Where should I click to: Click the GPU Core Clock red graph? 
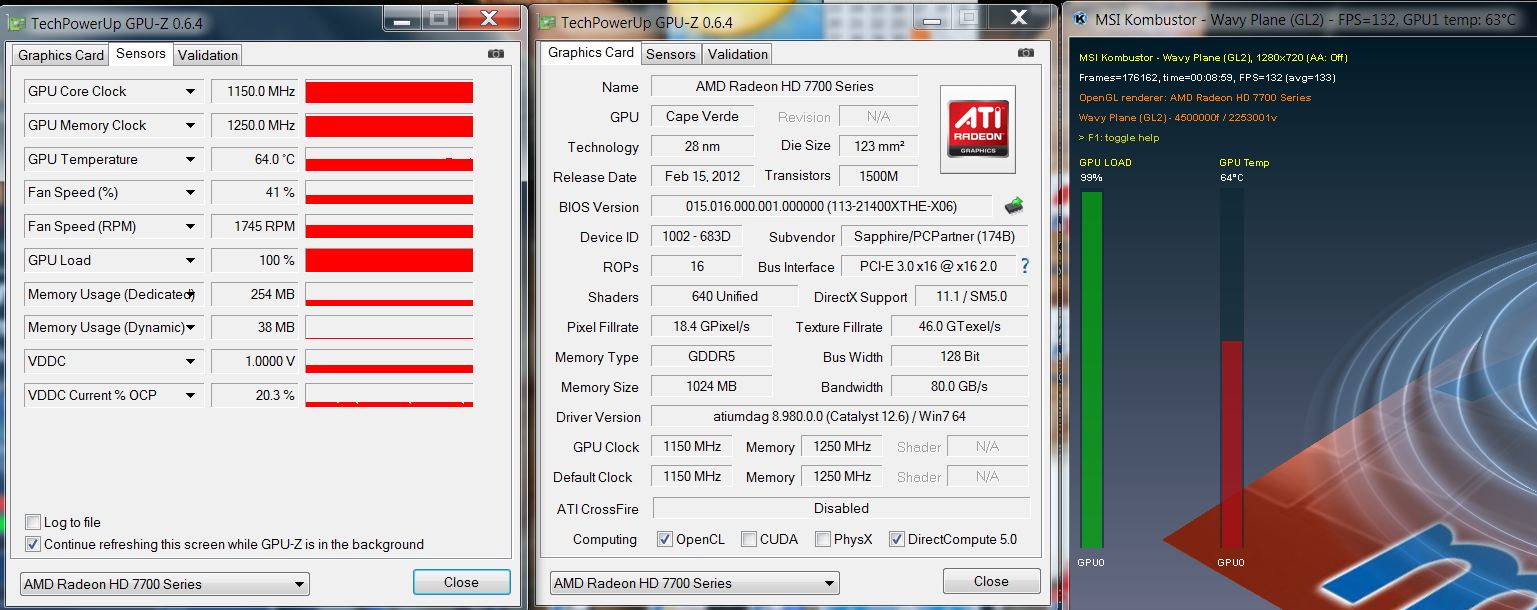(389, 92)
